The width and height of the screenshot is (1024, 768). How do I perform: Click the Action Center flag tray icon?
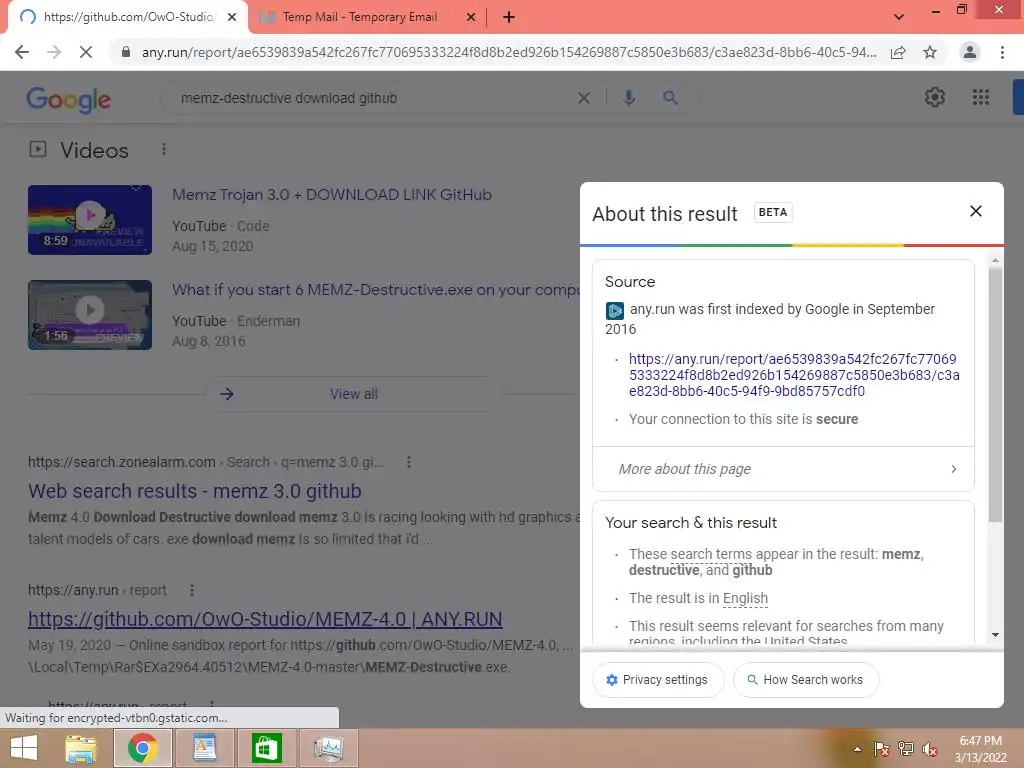[881, 749]
